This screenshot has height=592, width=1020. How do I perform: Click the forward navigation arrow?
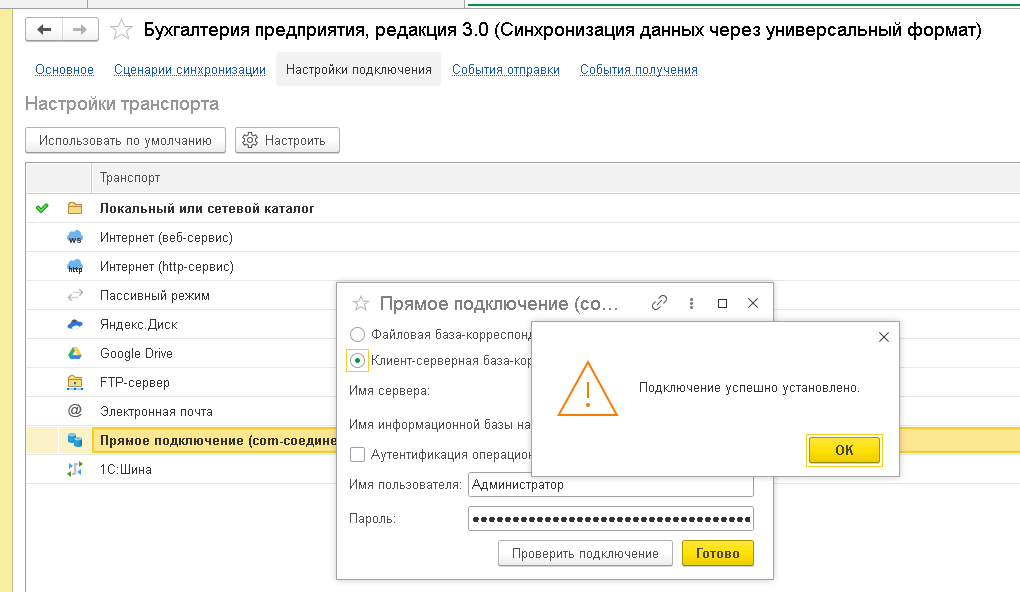[x=80, y=30]
